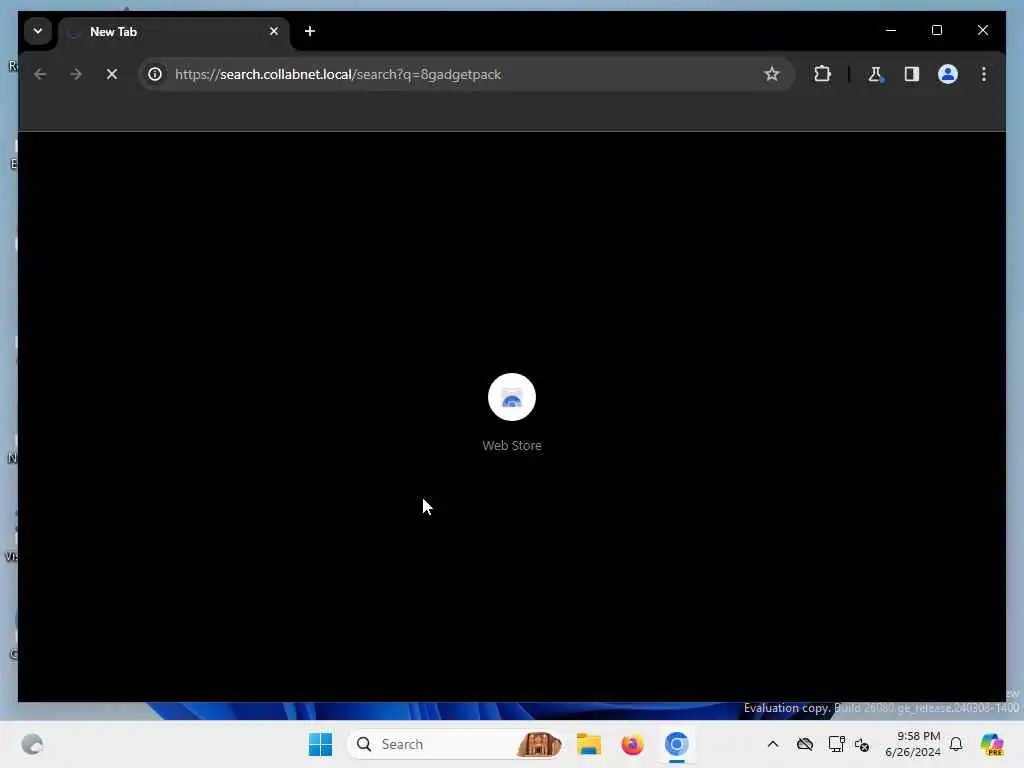Close the Chrome window
Screen dimensions: 1024x768
(982, 31)
